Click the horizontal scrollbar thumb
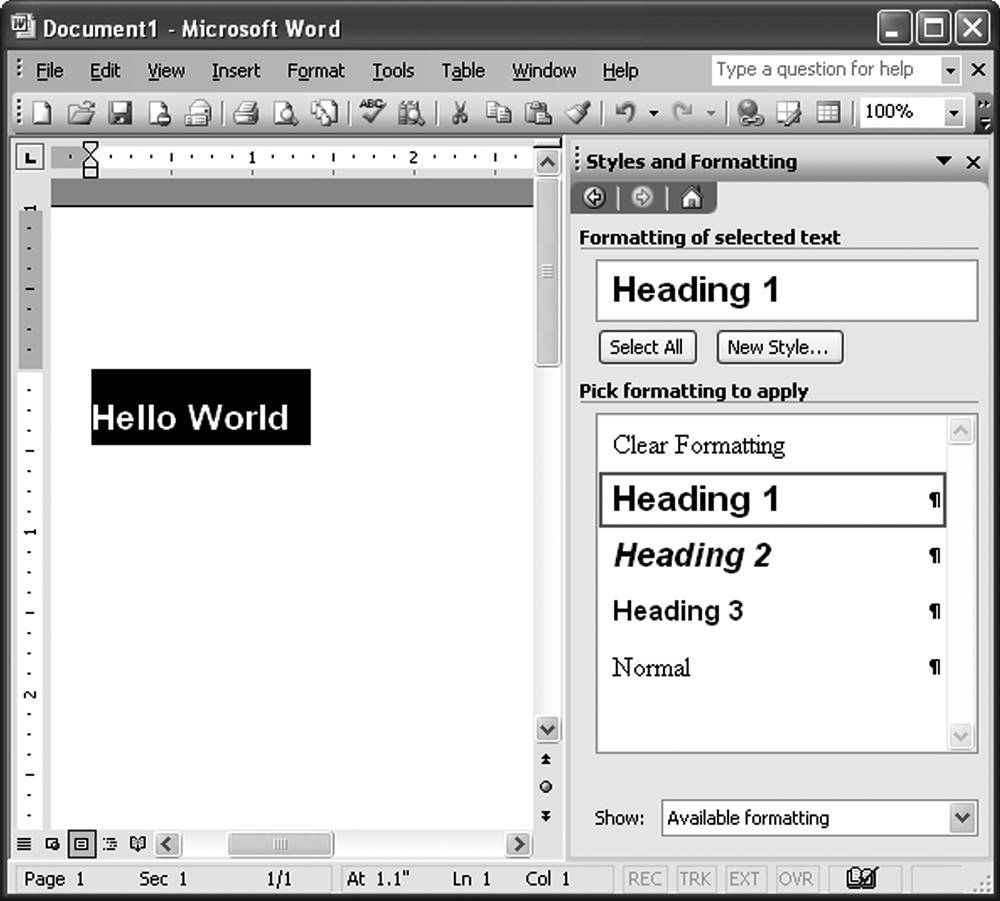This screenshot has height=901, width=1000. pos(281,844)
